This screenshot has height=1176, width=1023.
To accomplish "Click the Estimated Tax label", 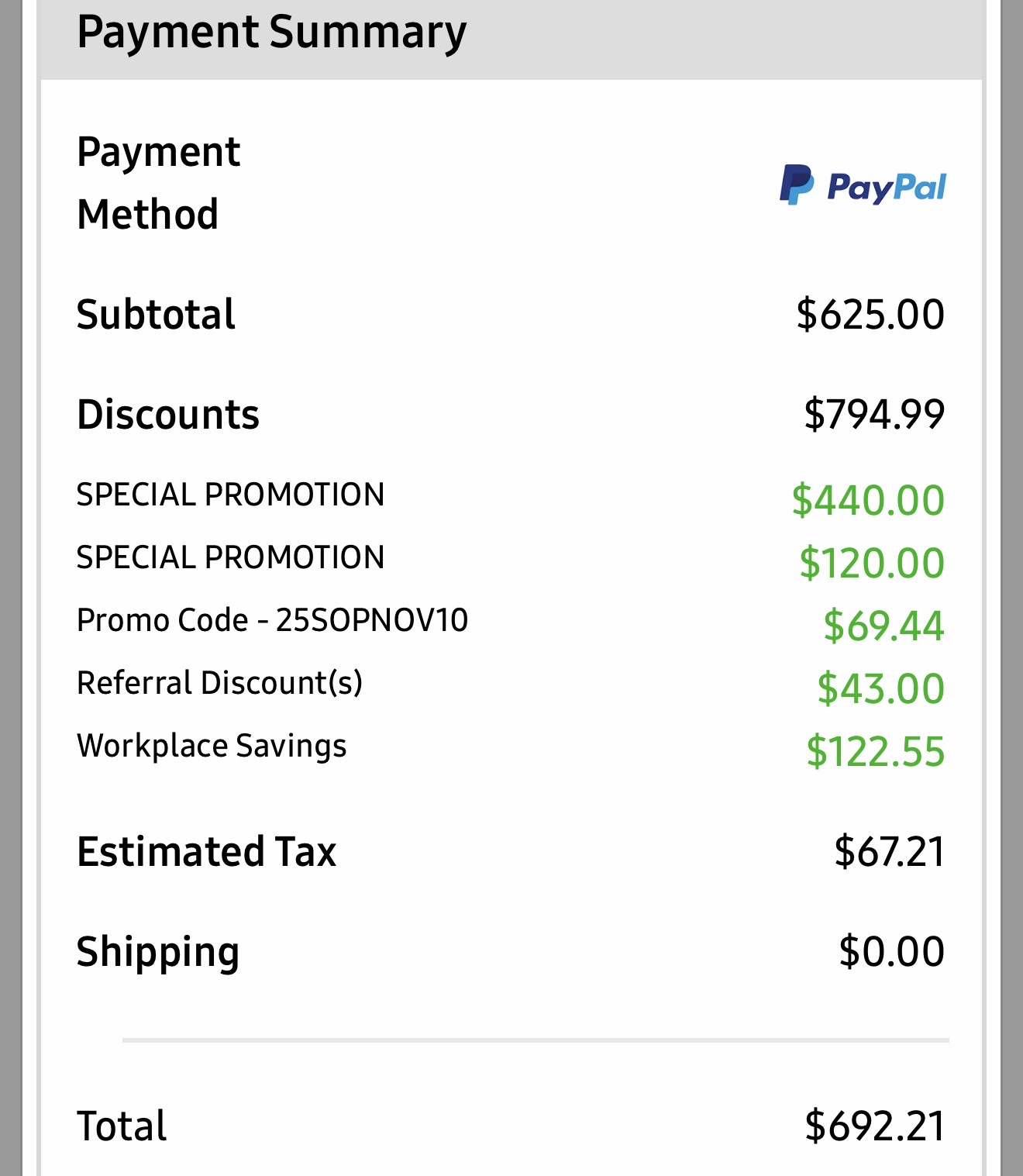I will click(206, 851).
